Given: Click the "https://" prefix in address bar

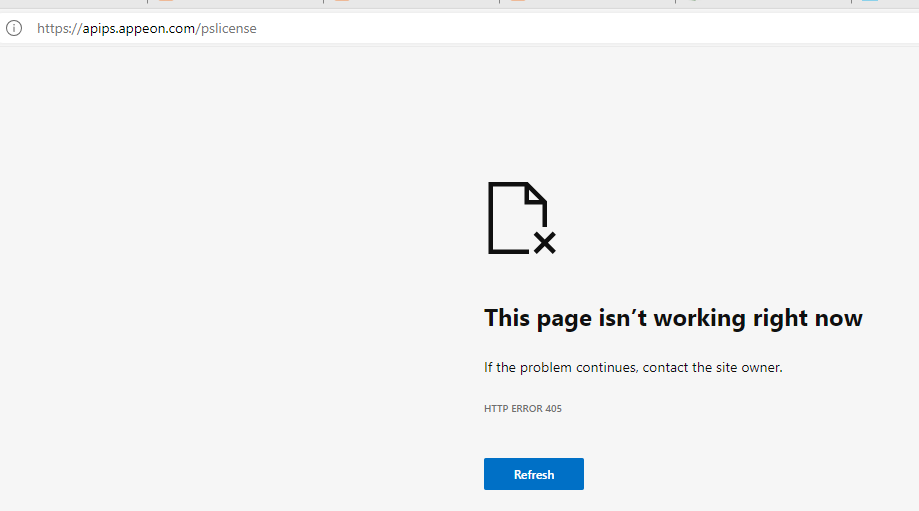Looking at the screenshot, I should coord(56,29).
